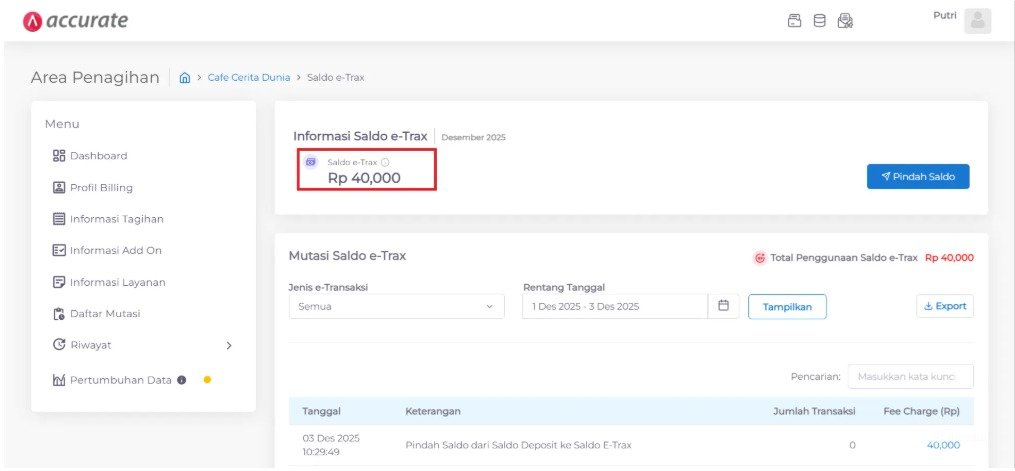This screenshot has height=471, width=1015.
Task: Click the Rentang Tanggal date field
Action: (x=615, y=307)
